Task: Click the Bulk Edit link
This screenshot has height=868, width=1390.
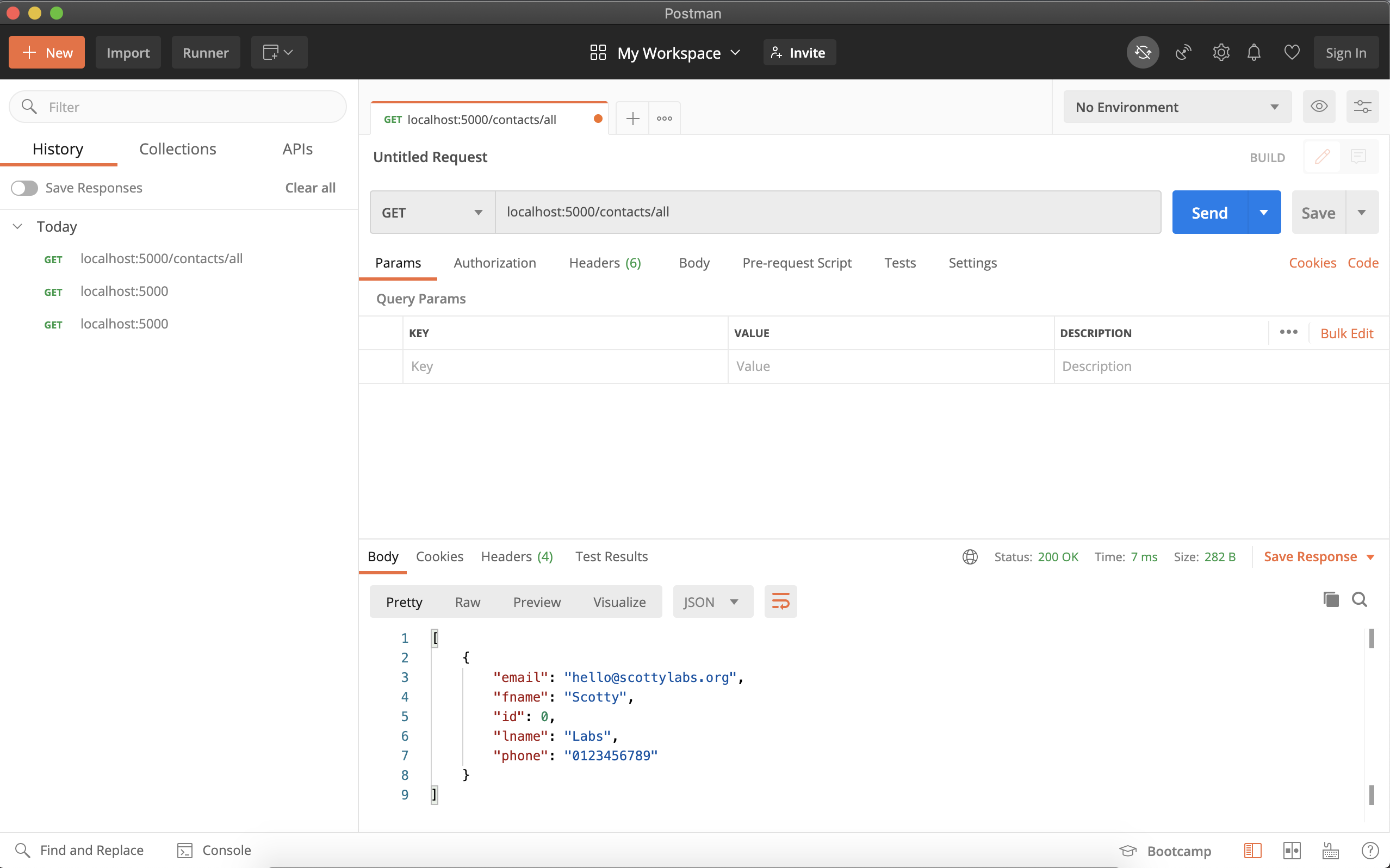Action: click(1346, 333)
